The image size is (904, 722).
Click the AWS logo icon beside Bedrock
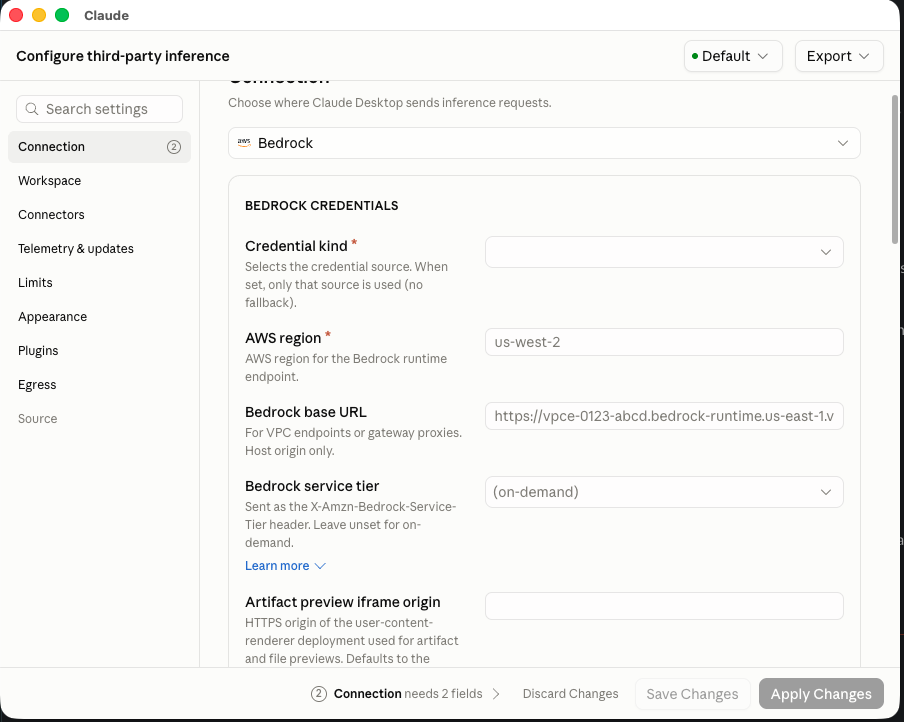244,143
